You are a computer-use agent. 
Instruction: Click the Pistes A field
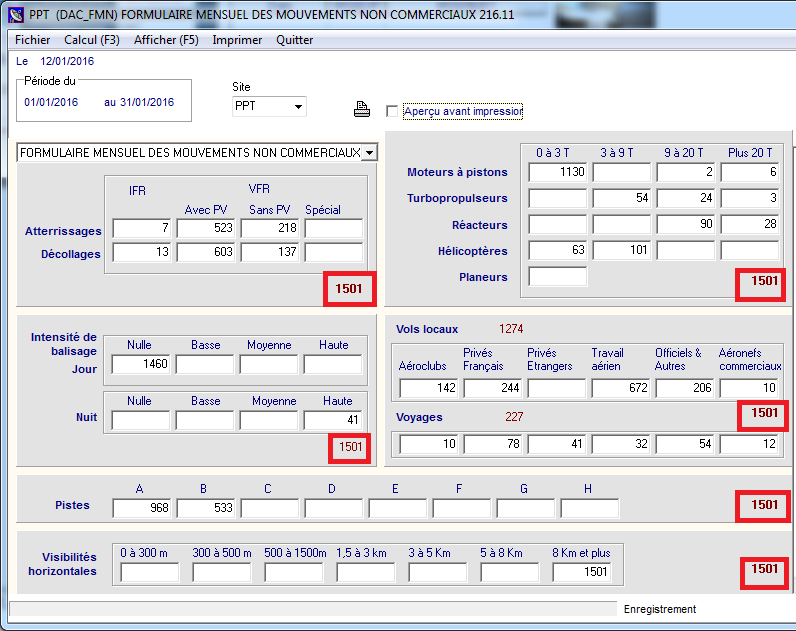point(141,508)
